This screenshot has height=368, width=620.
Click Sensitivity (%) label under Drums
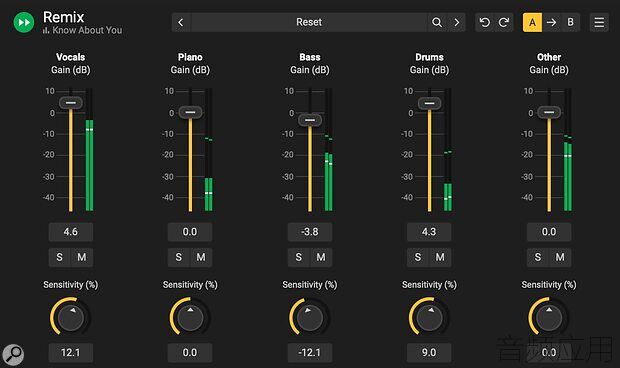(x=429, y=285)
